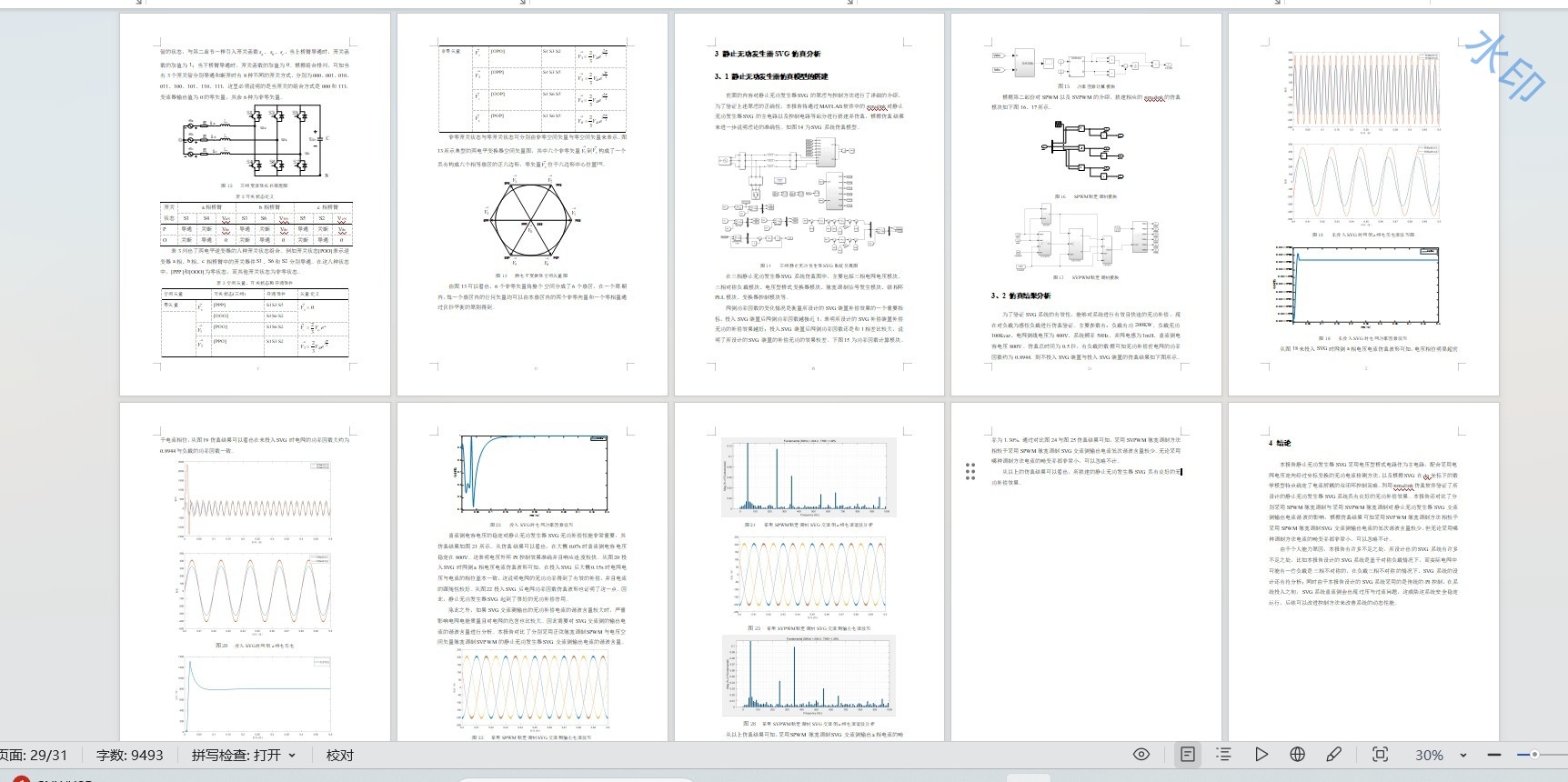Click the fit-page zoom icon
Screen dimensions: 1568x782
click(1380, 755)
